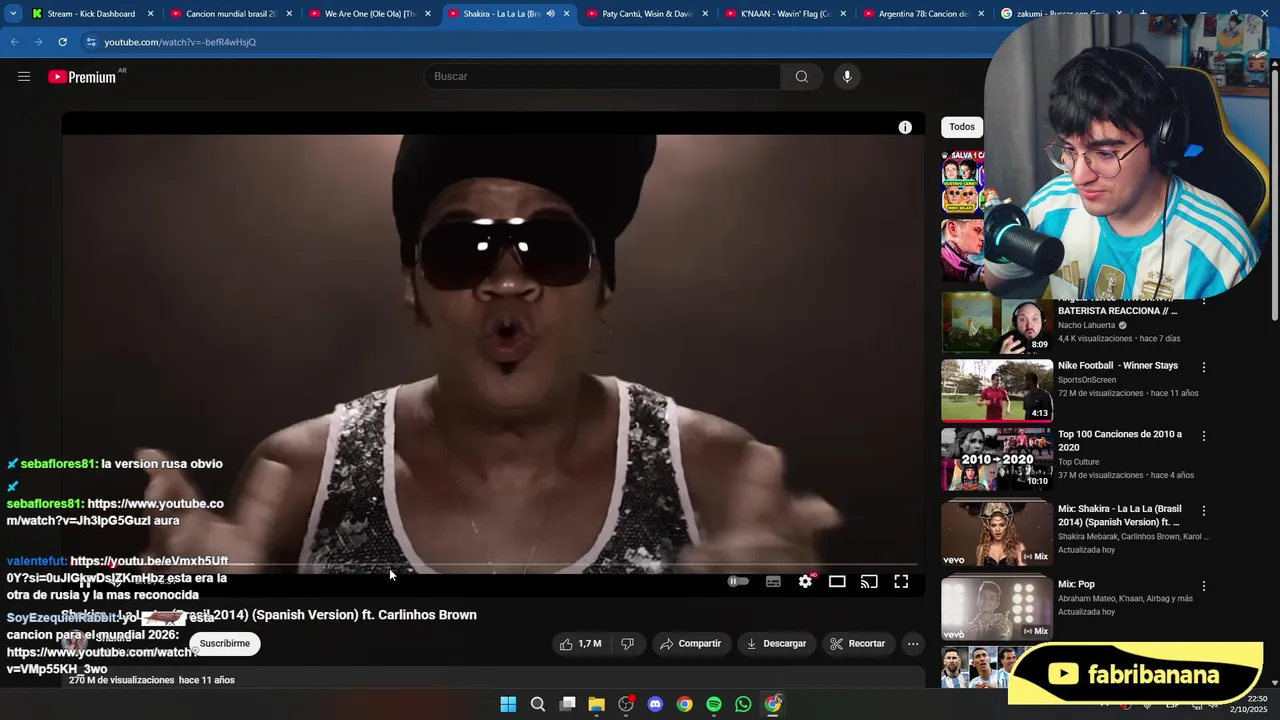
Task: Open File Explorer from the taskbar
Action: [x=596, y=704]
